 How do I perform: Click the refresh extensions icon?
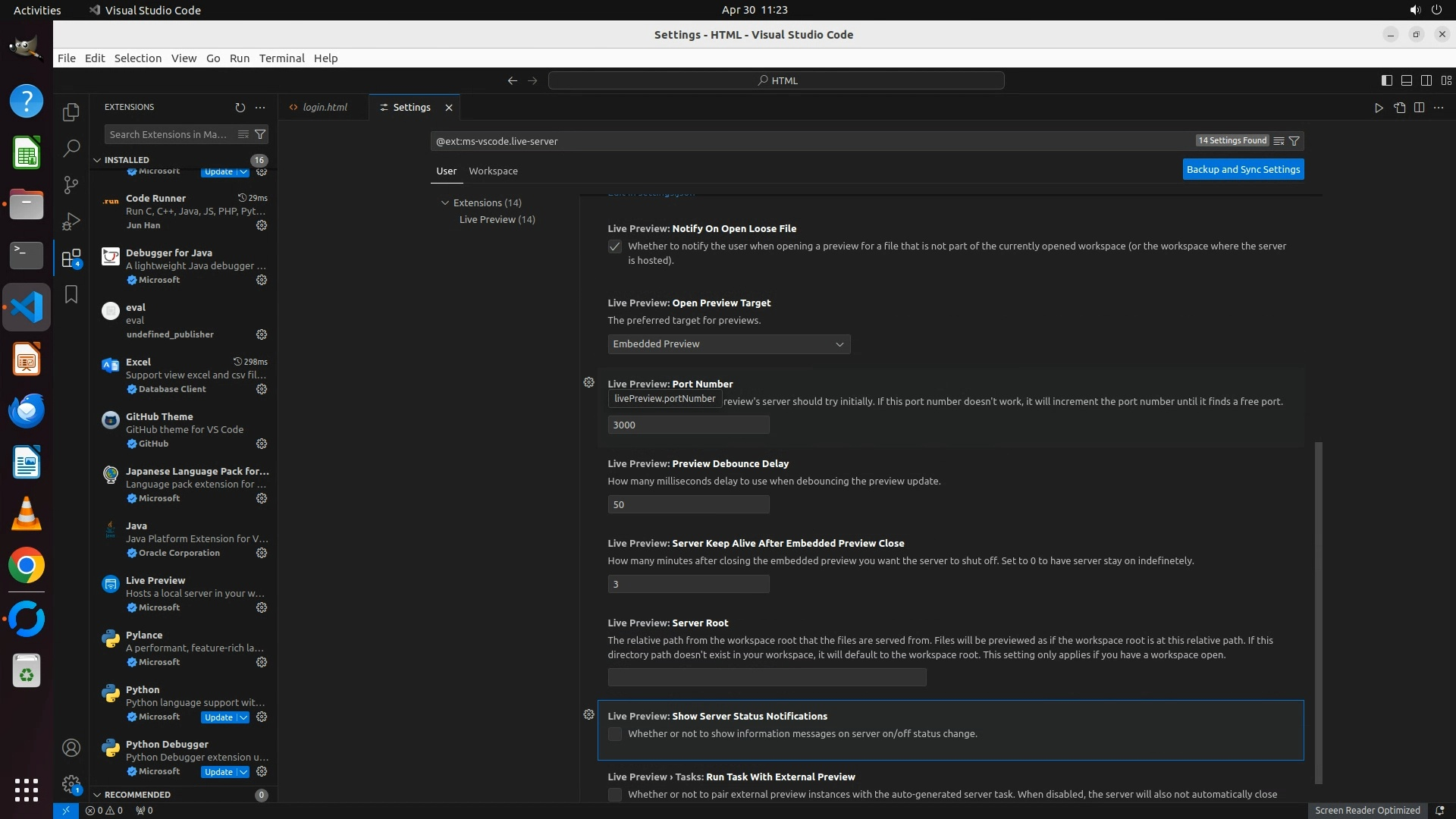click(240, 108)
